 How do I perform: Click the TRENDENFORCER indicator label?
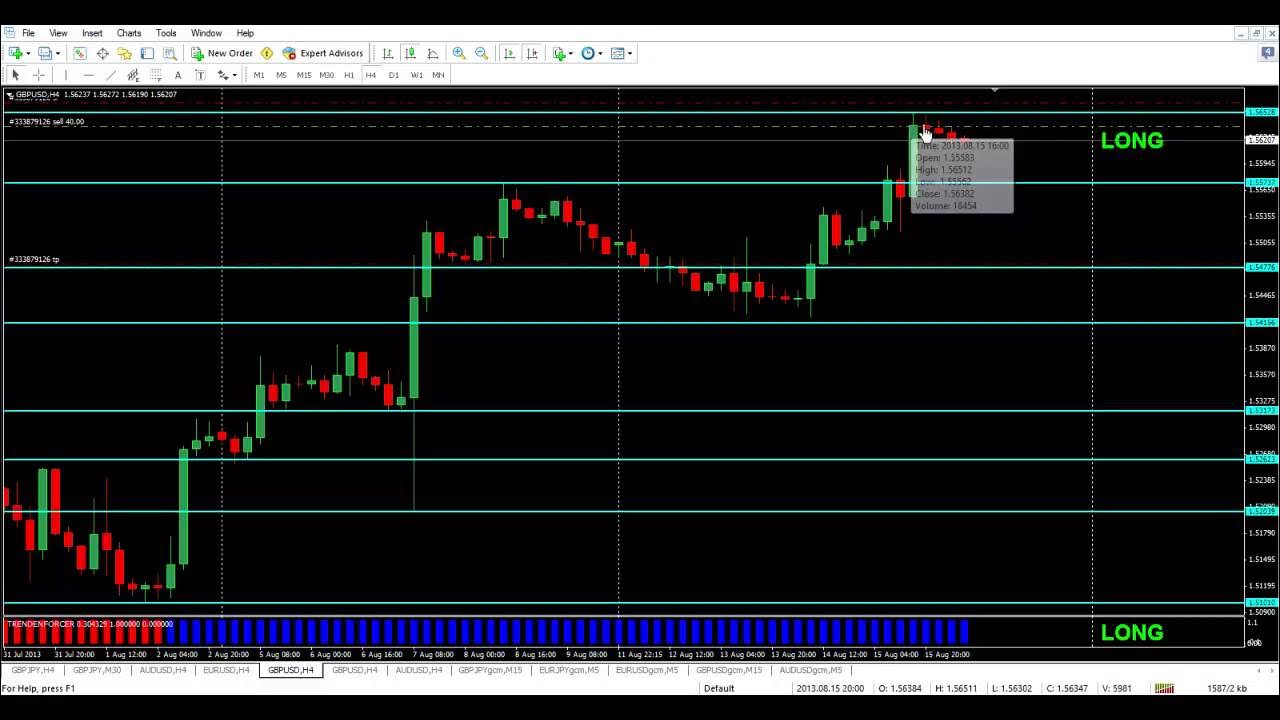[x=89, y=624]
